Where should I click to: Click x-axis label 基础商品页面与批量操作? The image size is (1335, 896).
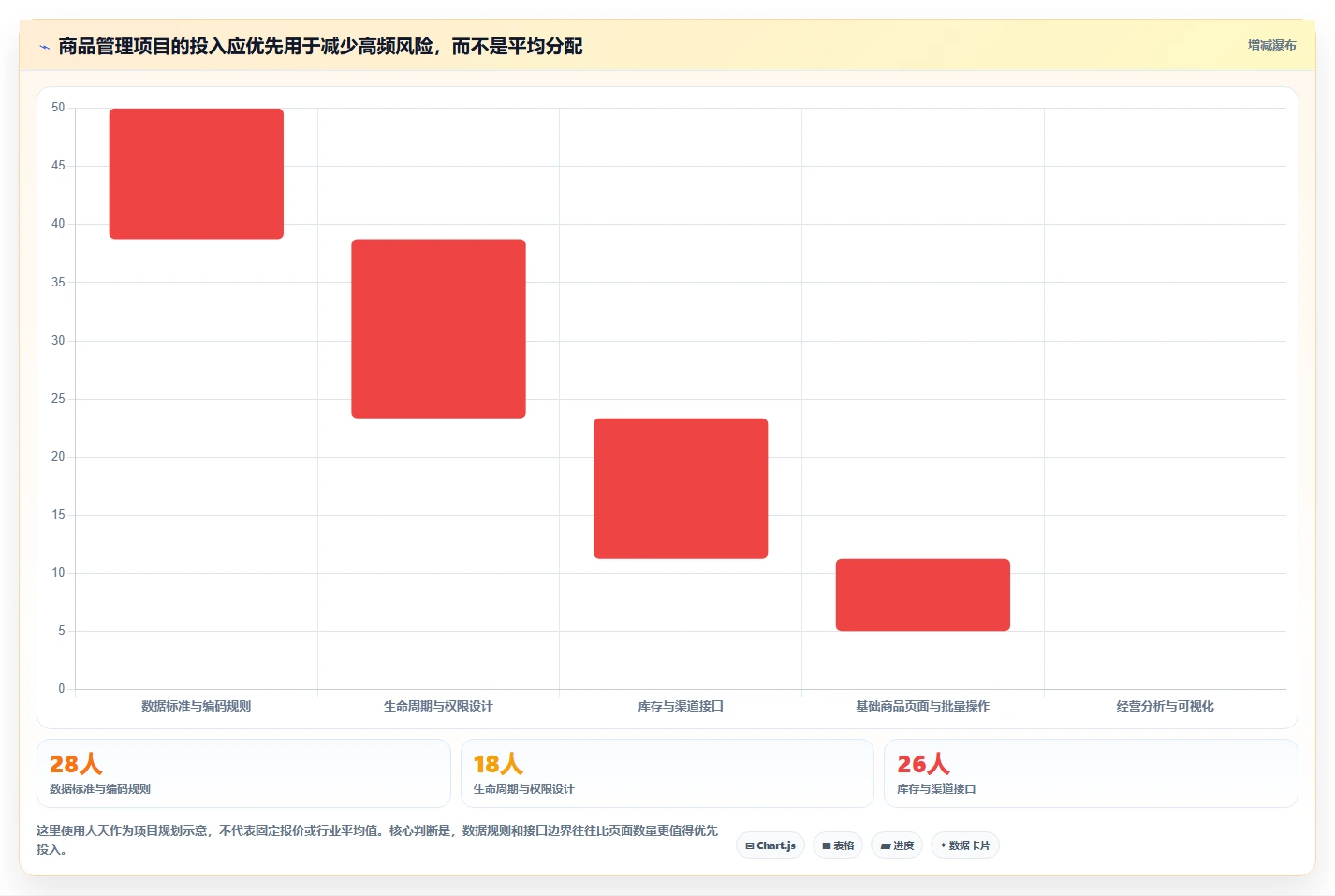pos(923,706)
